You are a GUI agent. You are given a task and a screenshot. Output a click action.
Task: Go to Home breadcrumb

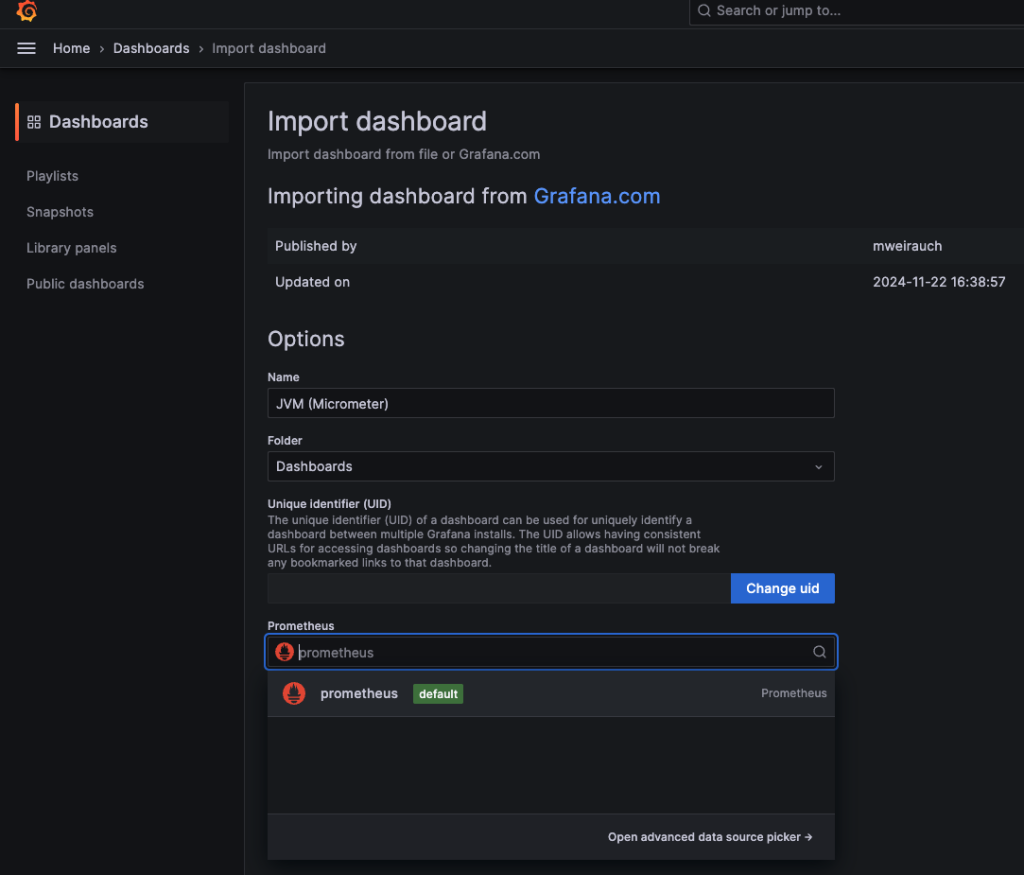click(x=71, y=48)
